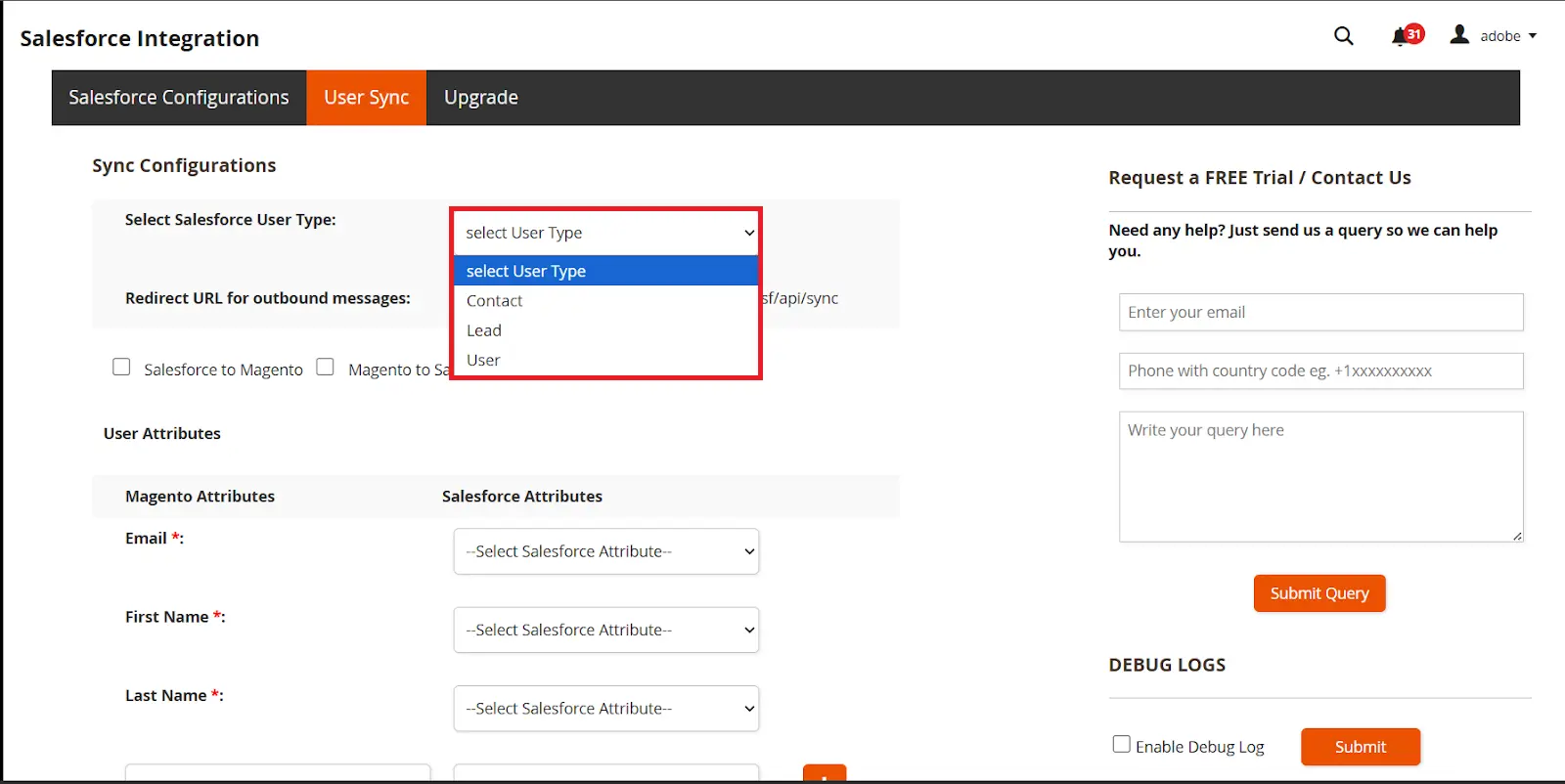Image resolution: width=1565 pixels, height=784 pixels.
Task: Click the Submit Query button
Action: [x=1319, y=593]
